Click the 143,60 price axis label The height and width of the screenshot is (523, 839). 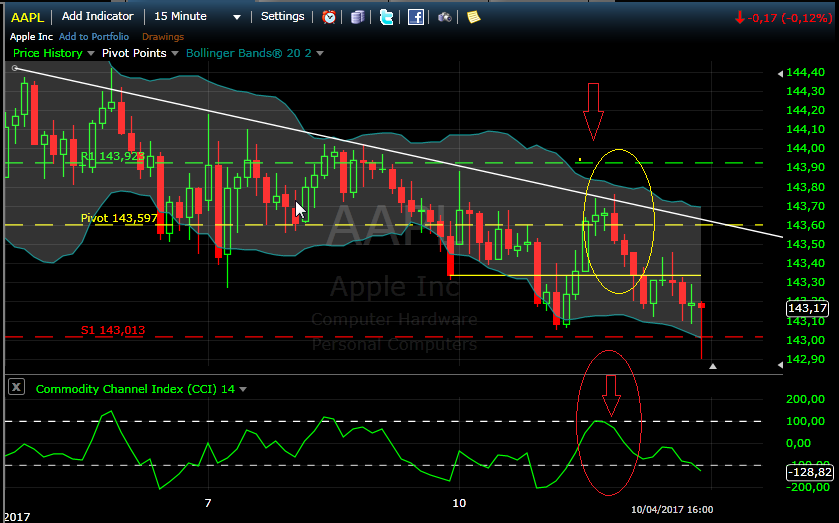pyautogui.click(x=805, y=225)
